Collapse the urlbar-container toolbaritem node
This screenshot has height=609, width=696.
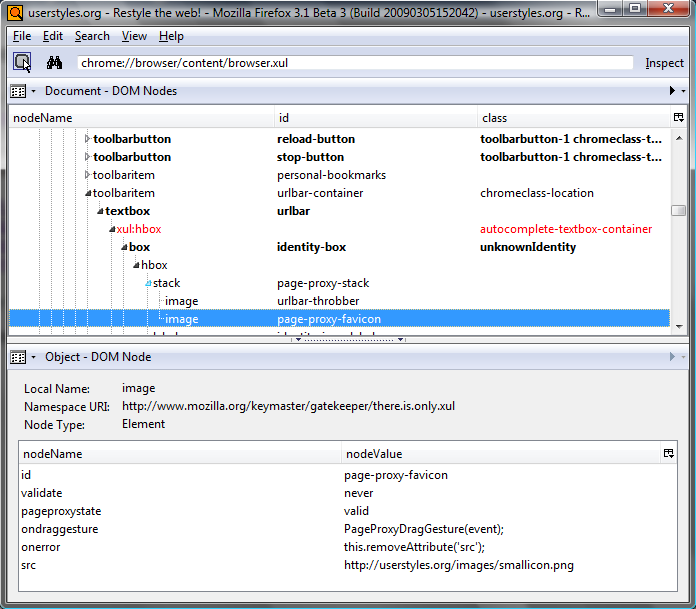coord(88,193)
